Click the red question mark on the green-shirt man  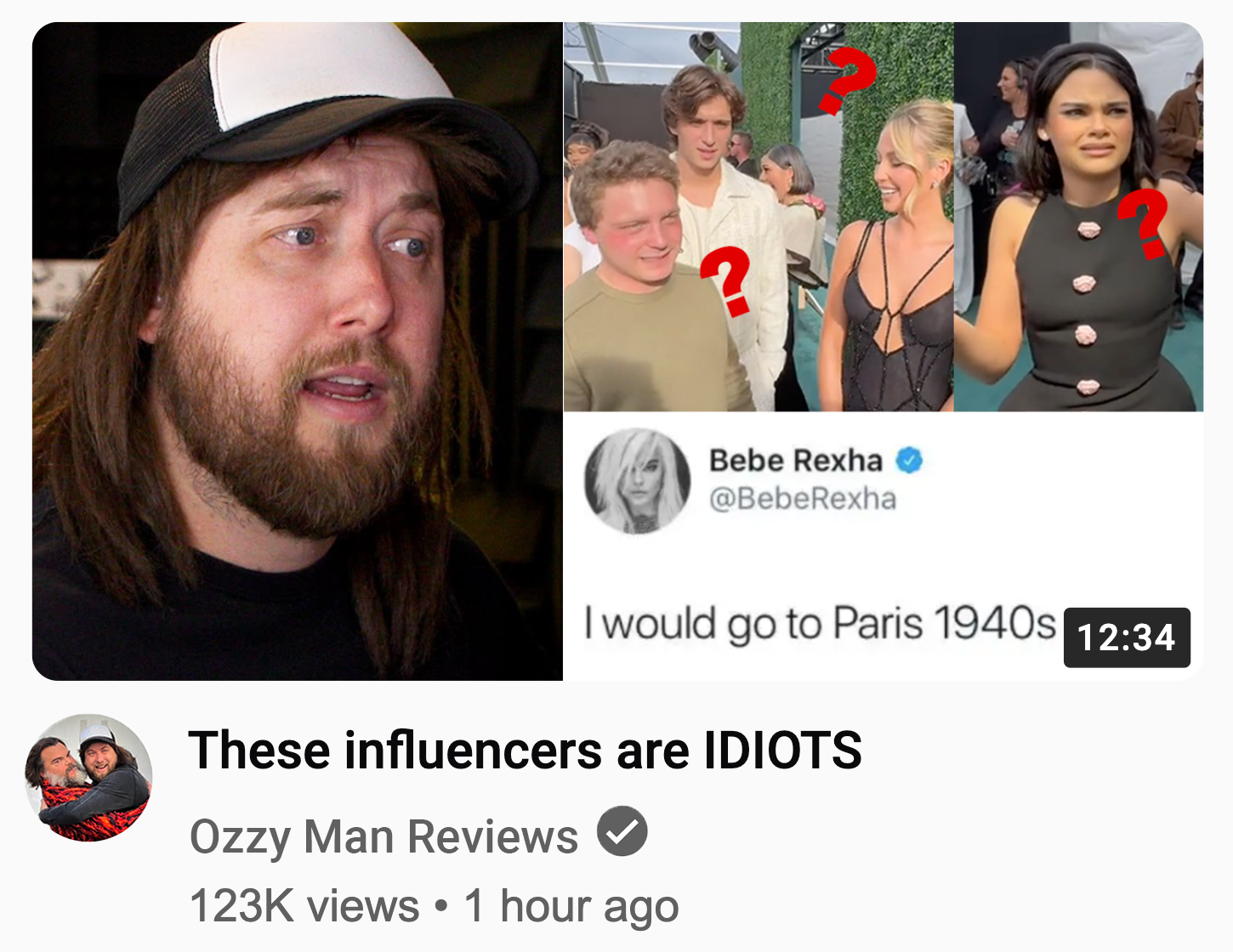pos(725,281)
